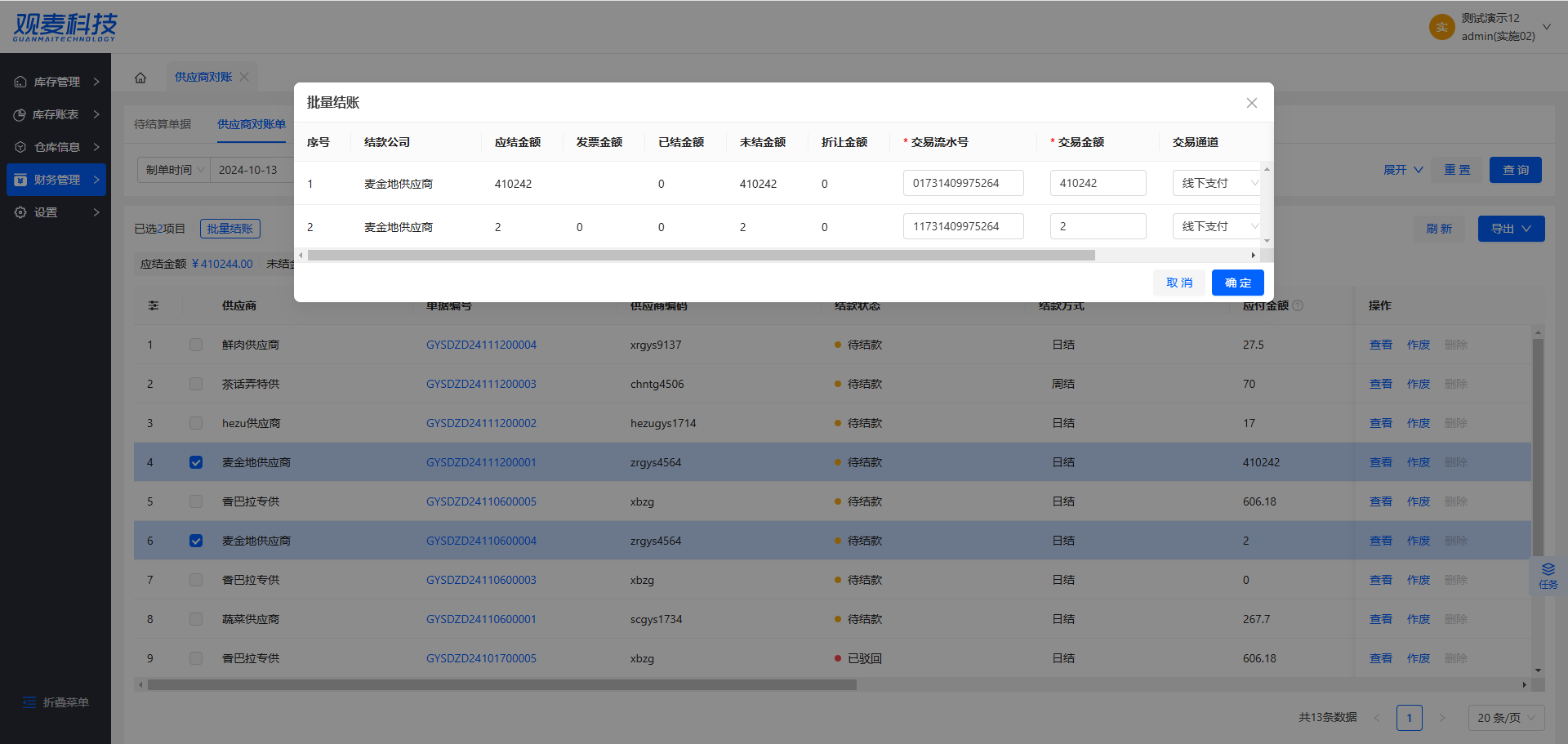The height and width of the screenshot is (744, 1568).
Task: Switch to the 供应商对账单 tab
Action: (x=252, y=124)
